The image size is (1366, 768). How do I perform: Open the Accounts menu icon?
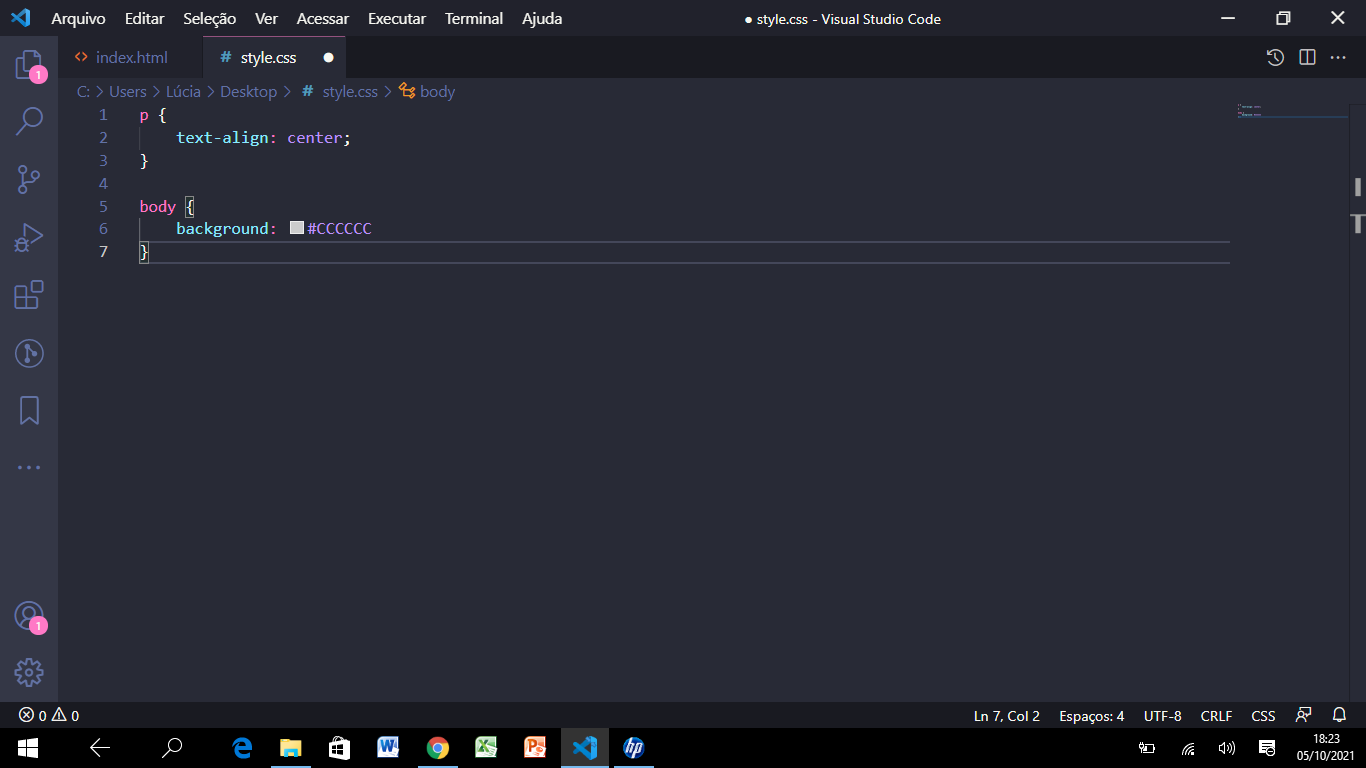(x=29, y=616)
